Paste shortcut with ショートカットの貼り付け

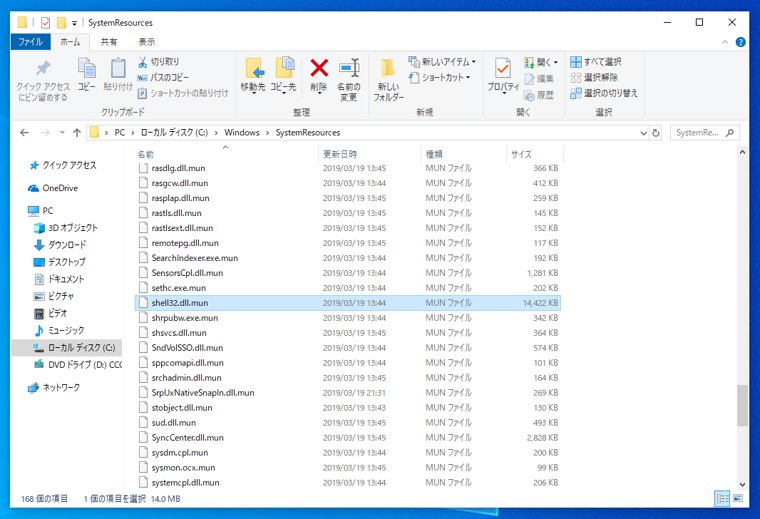(x=183, y=93)
